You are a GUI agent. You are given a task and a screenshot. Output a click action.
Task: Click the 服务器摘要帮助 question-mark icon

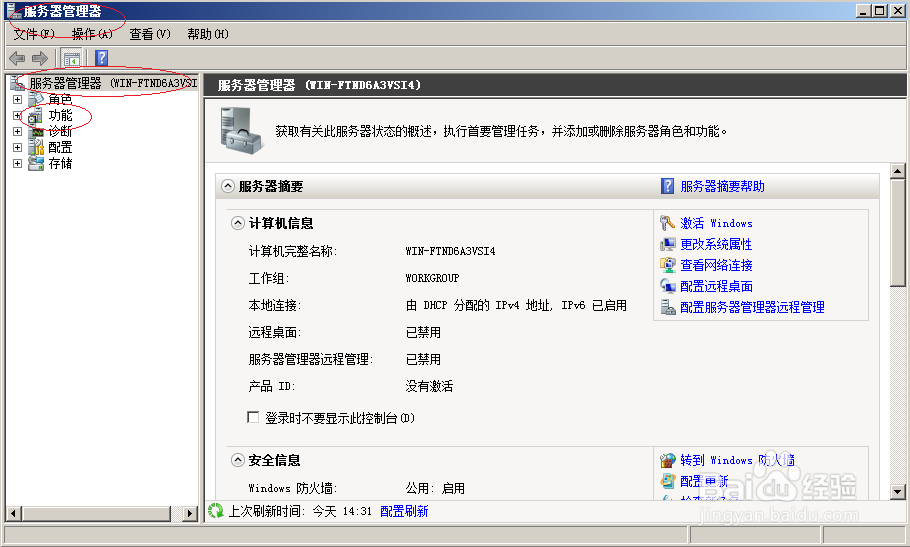click(667, 186)
